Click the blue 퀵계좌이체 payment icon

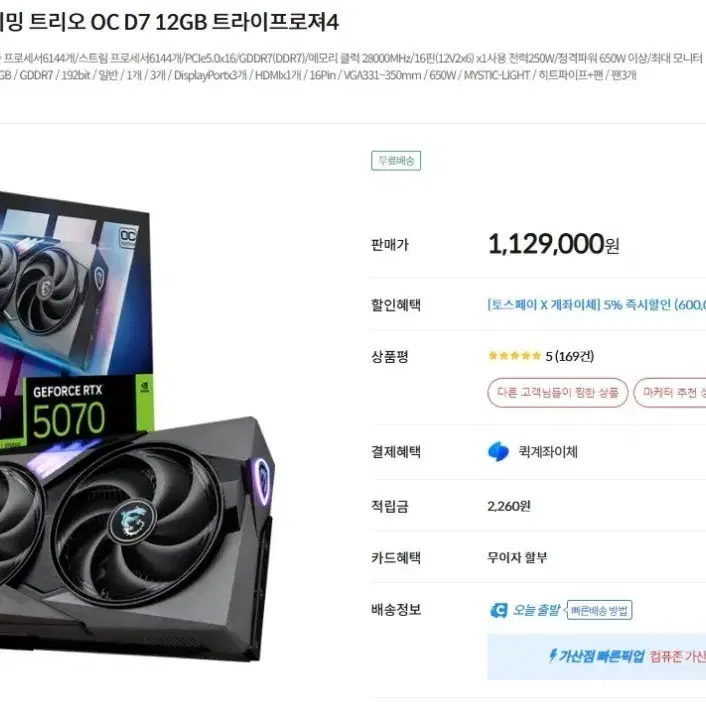point(498,452)
